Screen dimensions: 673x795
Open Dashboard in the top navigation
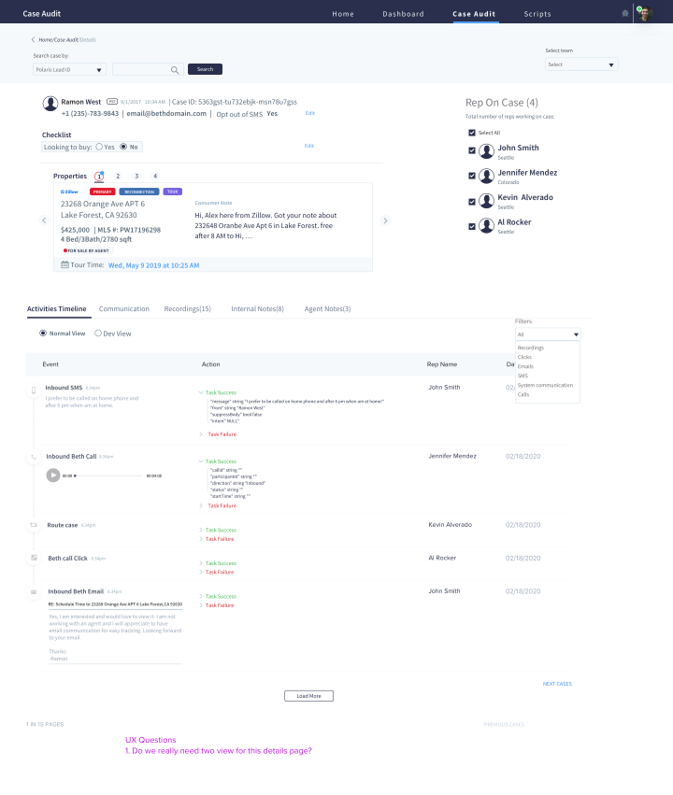[x=403, y=14]
